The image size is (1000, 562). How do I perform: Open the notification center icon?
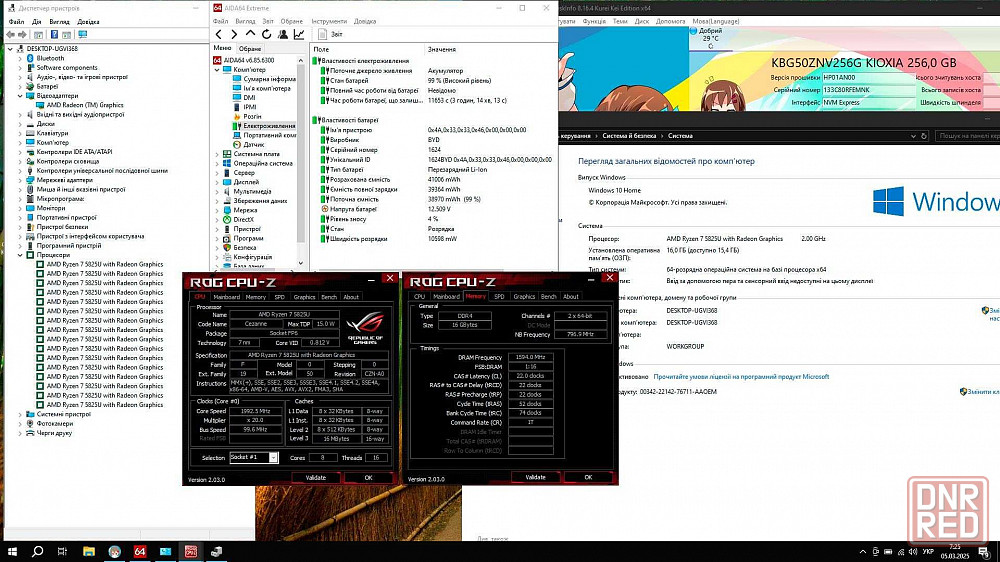pyautogui.click(x=984, y=552)
